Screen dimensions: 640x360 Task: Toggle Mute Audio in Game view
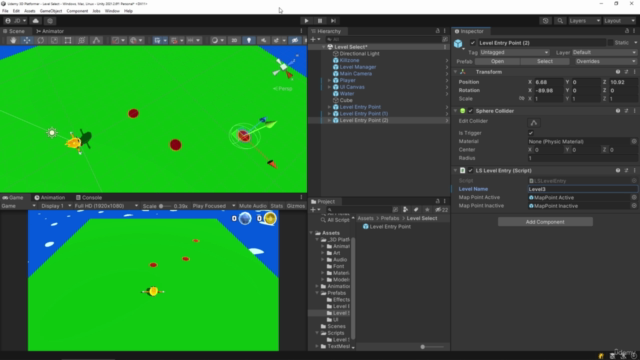252,206
